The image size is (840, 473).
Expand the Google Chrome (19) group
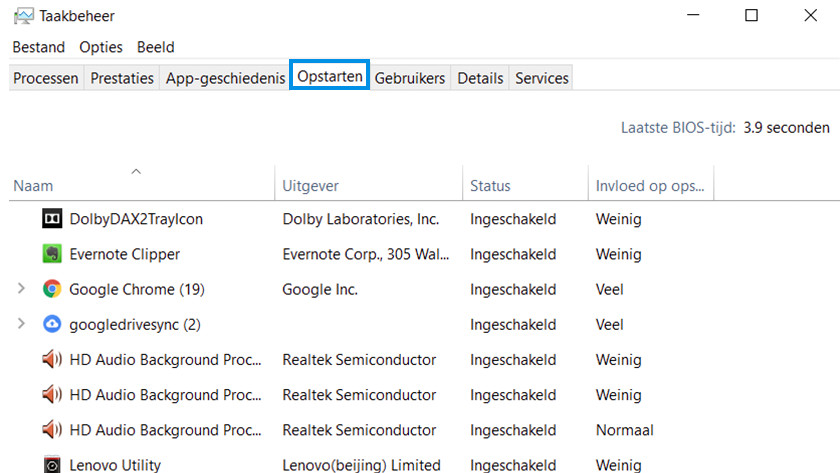pyautogui.click(x=22, y=289)
